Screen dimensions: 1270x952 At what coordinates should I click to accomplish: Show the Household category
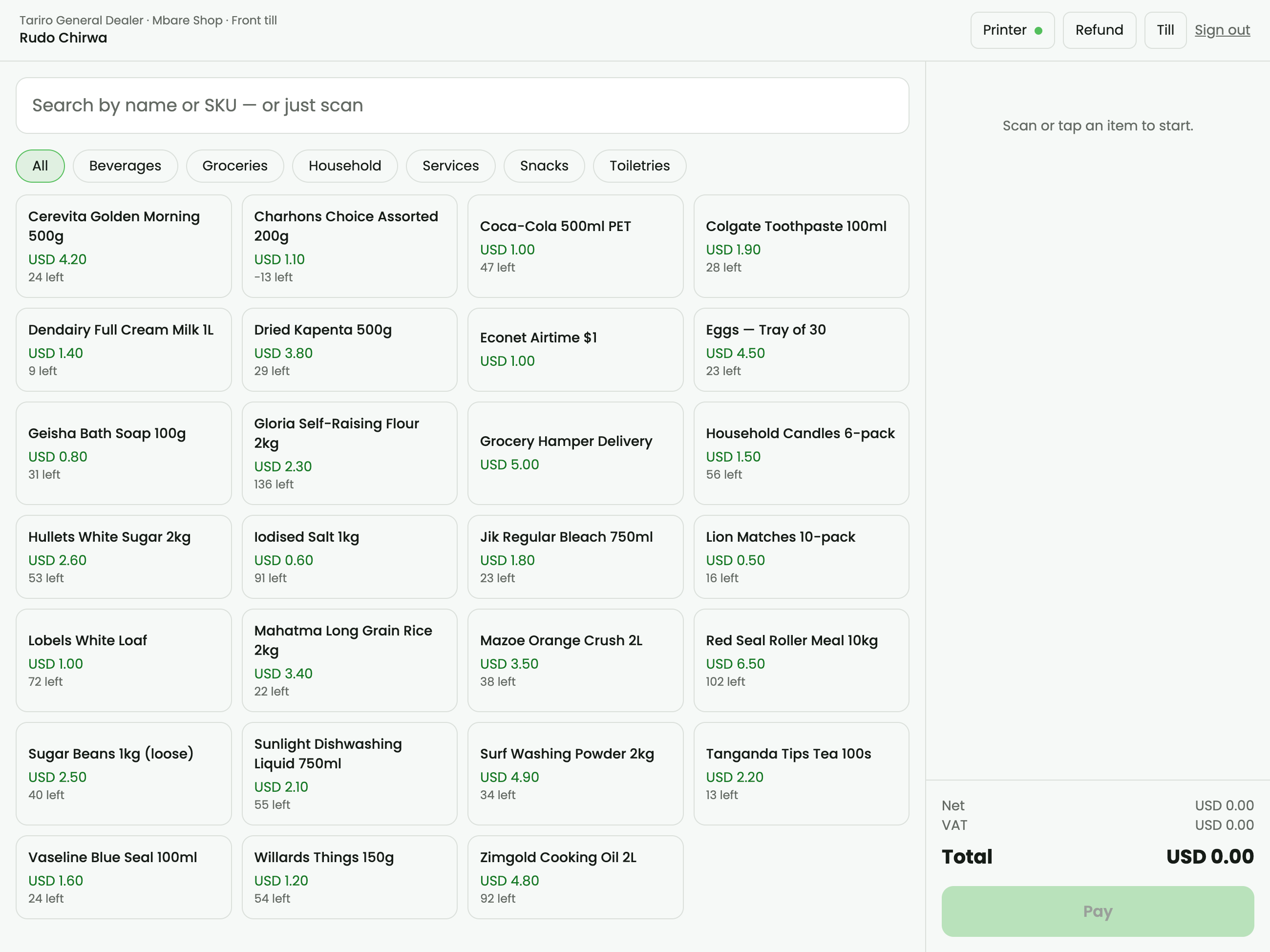point(344,166)
